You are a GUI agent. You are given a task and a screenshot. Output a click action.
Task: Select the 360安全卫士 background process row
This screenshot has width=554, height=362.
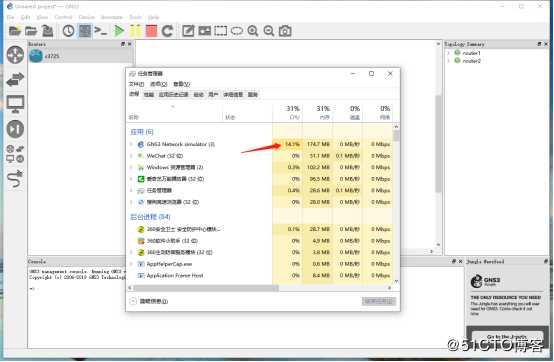[x=260, y=229]
